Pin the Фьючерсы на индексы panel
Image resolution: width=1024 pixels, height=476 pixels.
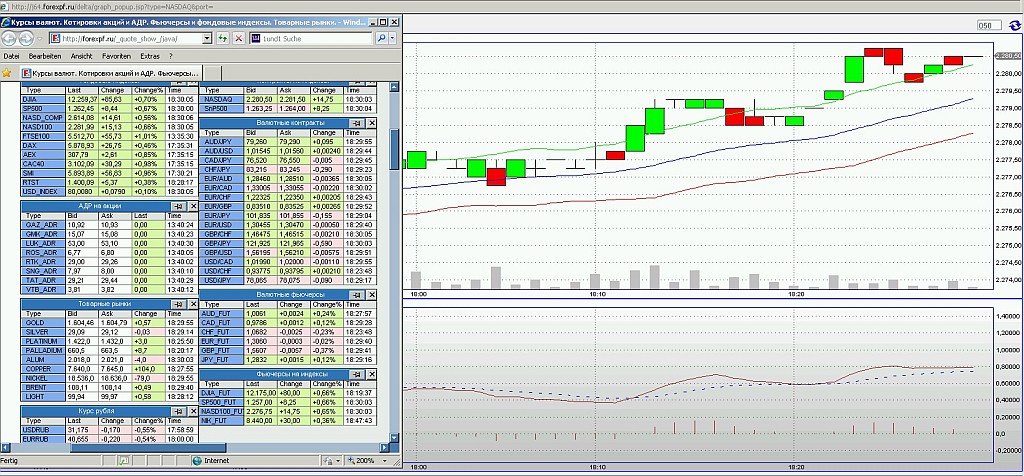click(x=357, y=374)
